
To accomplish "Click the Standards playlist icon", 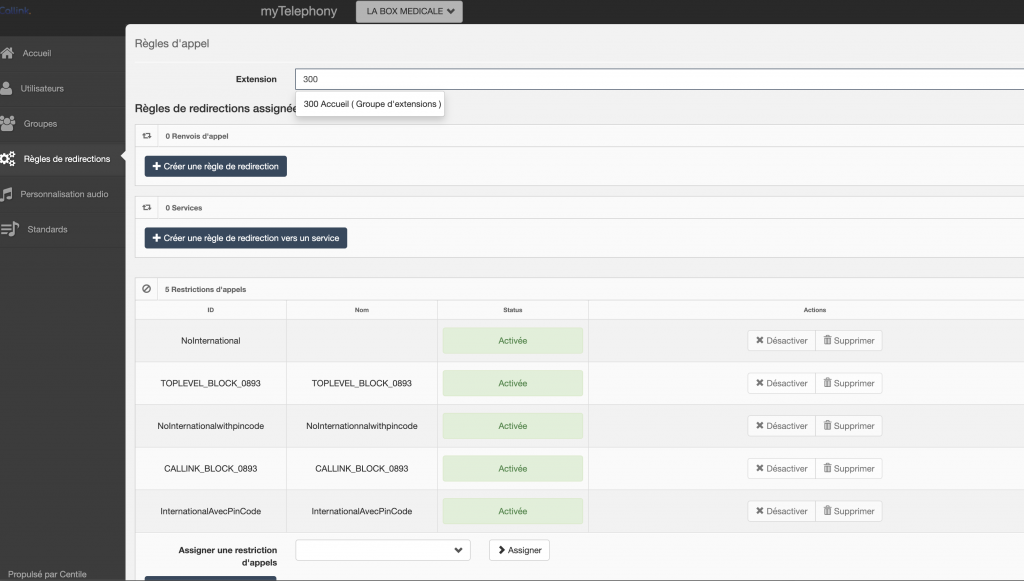I will point(10,229).
